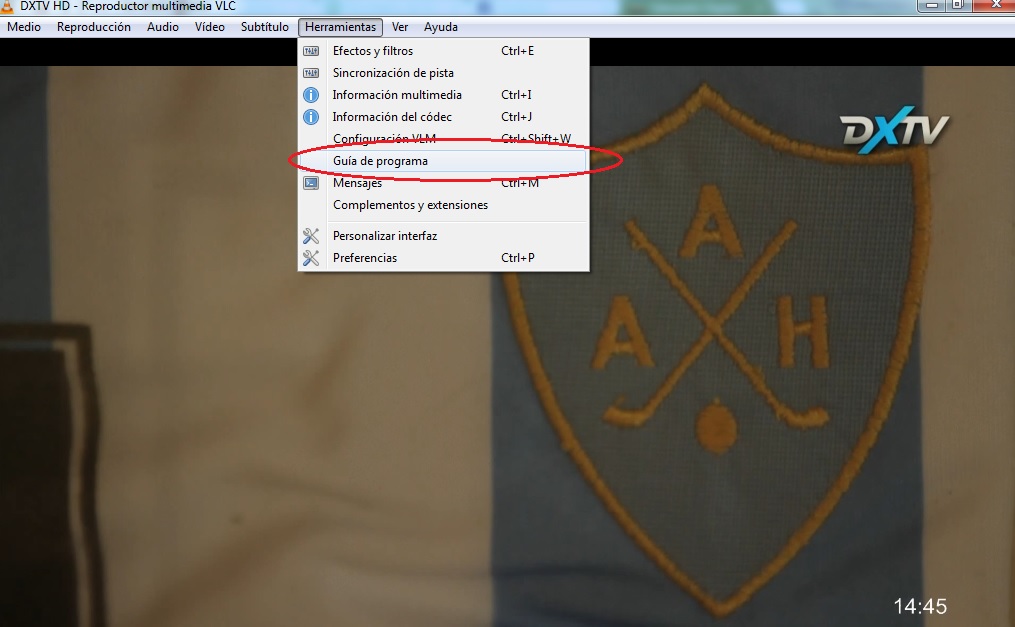Open the Ayuda menu
Screen dimensions: 1015x627
[441, 27]
